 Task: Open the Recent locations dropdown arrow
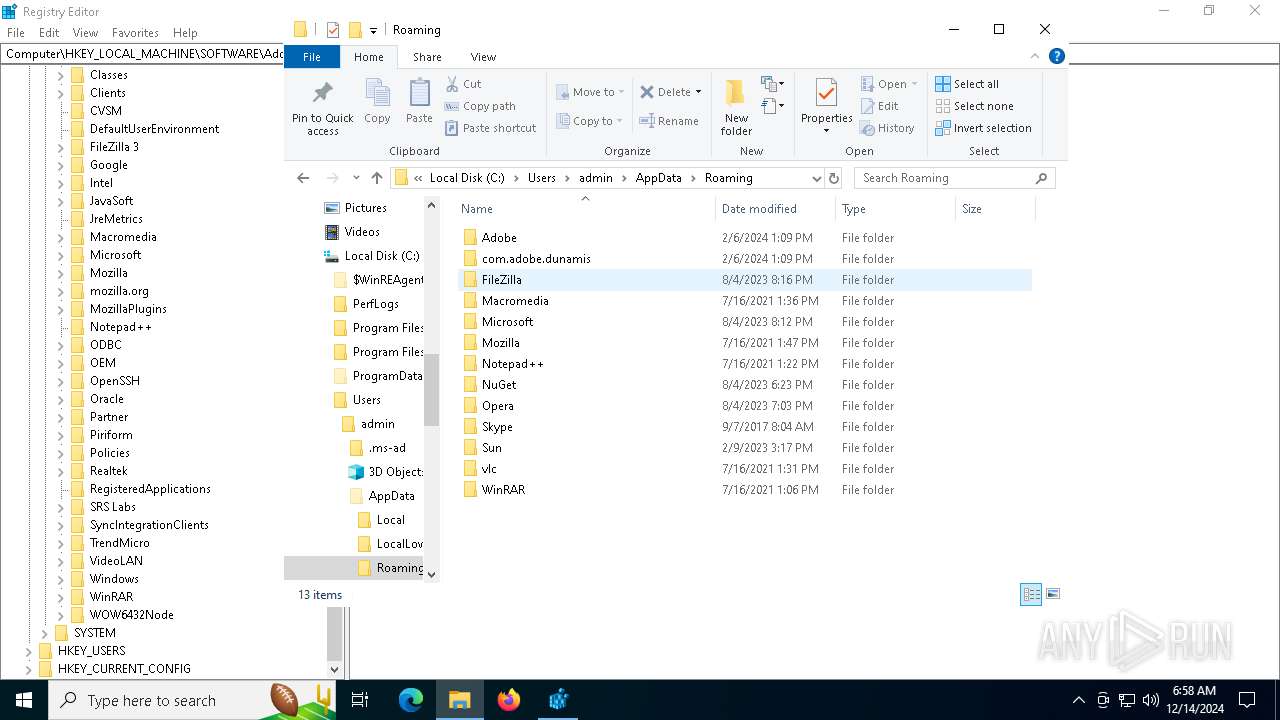pyautogui.click(x=356, y=178)
